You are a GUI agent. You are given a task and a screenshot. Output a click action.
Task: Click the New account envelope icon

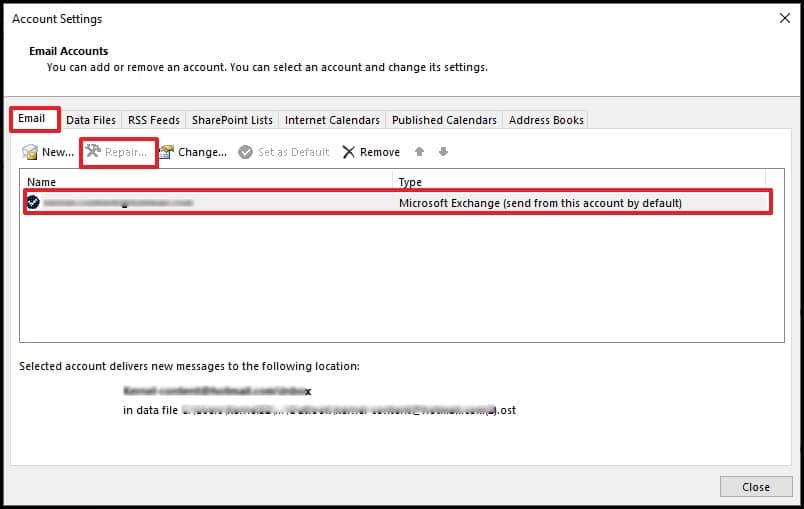[x=30, y=152]
